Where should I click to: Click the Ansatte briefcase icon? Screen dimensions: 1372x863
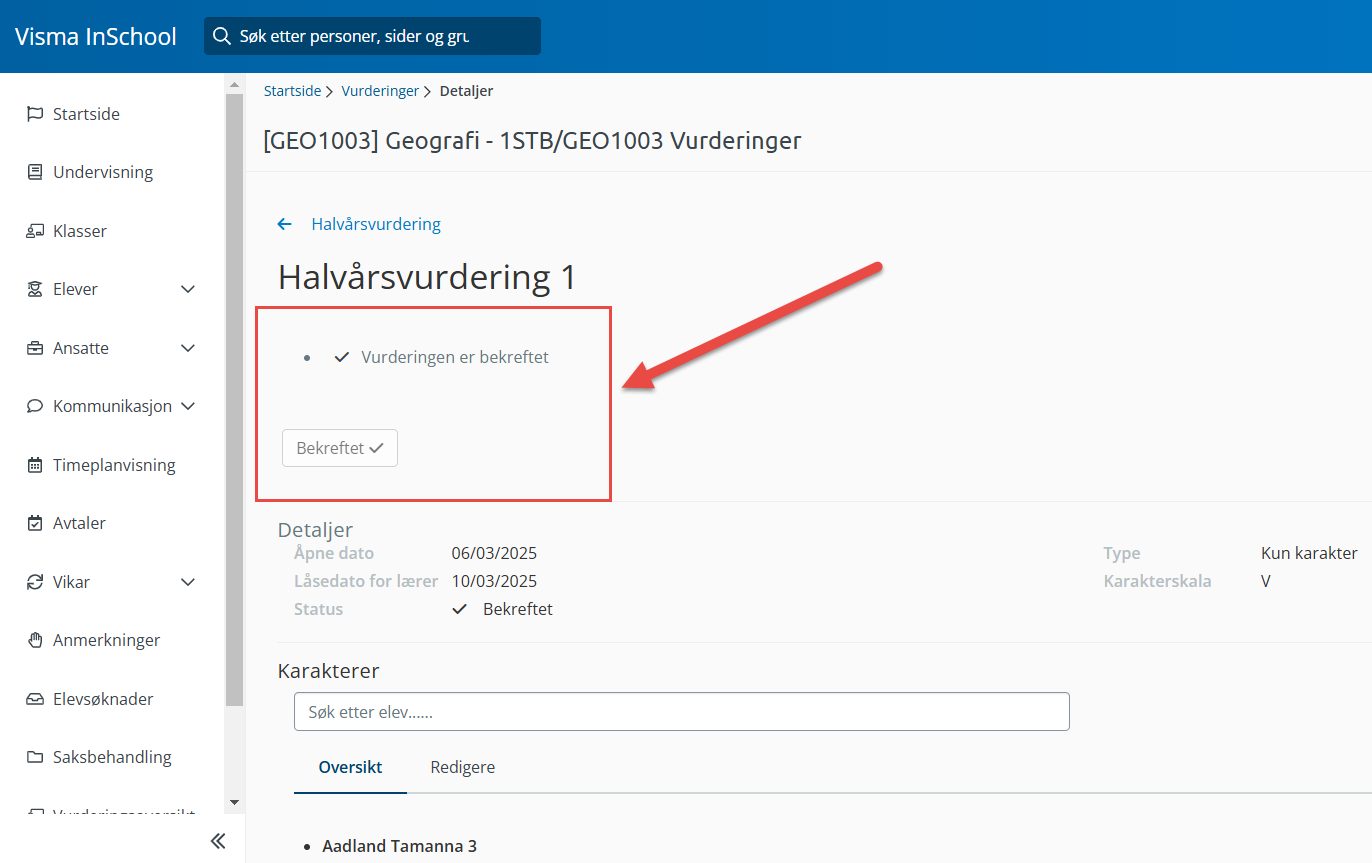[35, 348]
